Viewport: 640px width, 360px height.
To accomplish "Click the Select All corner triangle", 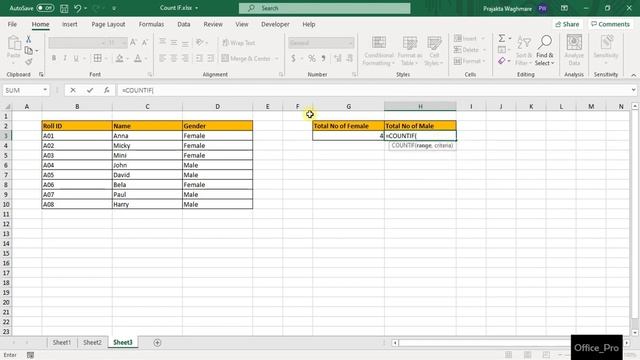I will (7, 107).
